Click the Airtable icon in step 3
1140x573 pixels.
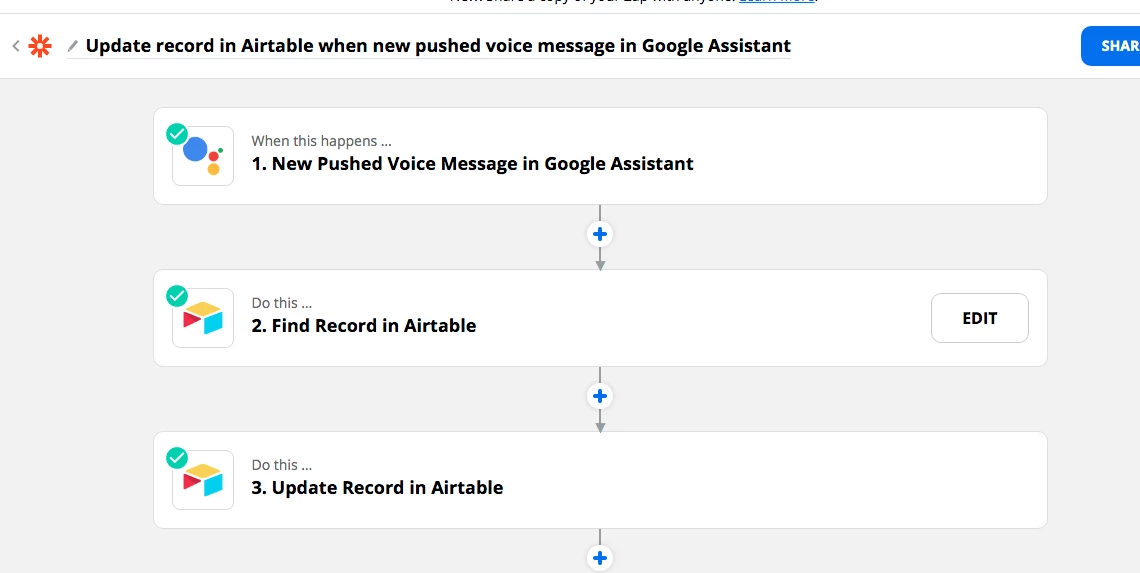click(203, 480)
